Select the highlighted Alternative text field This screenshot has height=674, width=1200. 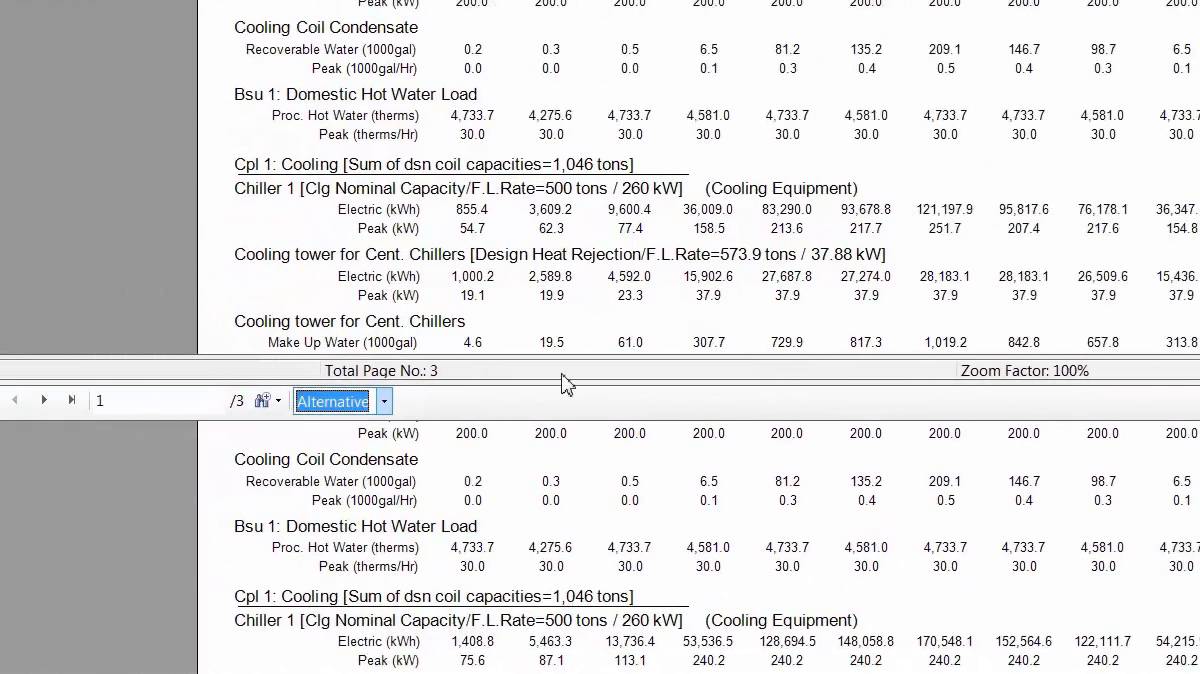334,401
